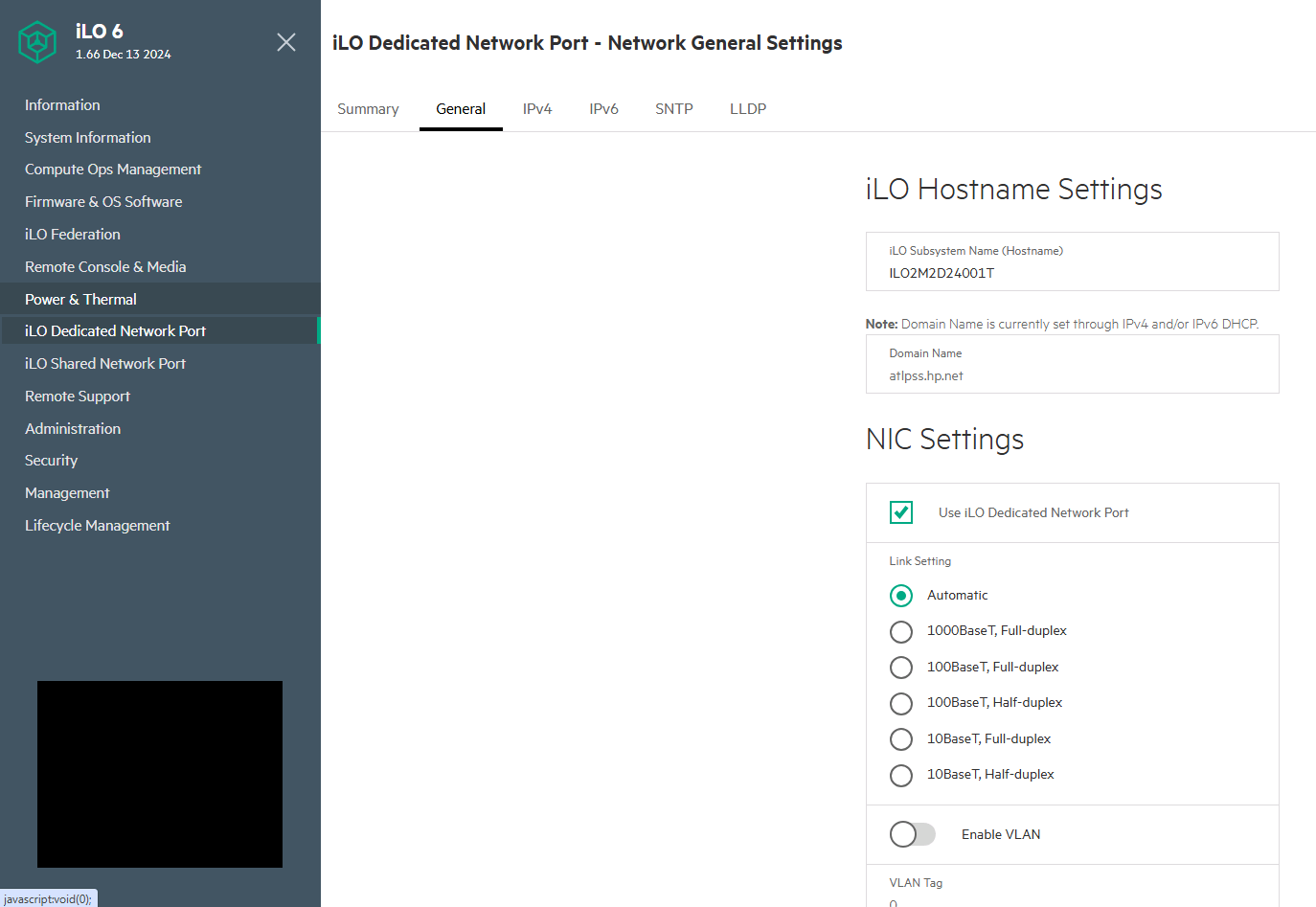The image size is (1316, 907).
Task: Open the LLDP tab
Action: pyautogui.click(x=748, y=109)
